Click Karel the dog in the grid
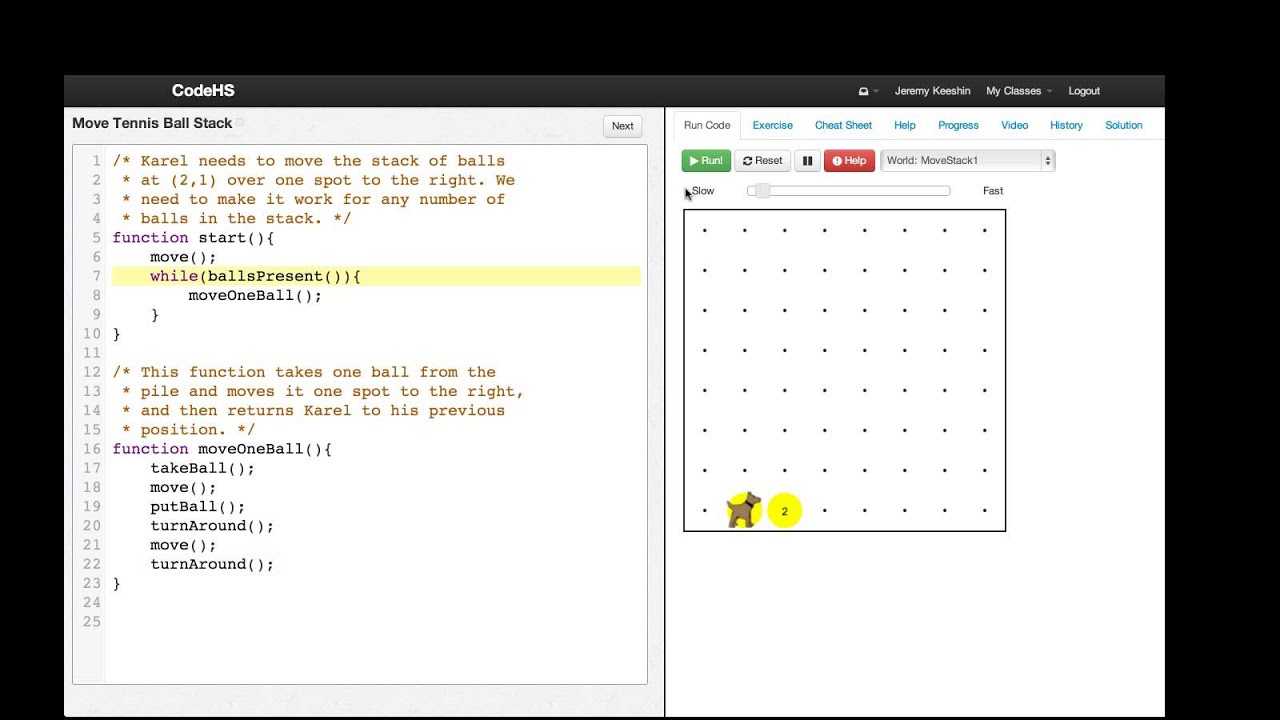Viewport: 1280px width, 720px height. tap(743, 510)
